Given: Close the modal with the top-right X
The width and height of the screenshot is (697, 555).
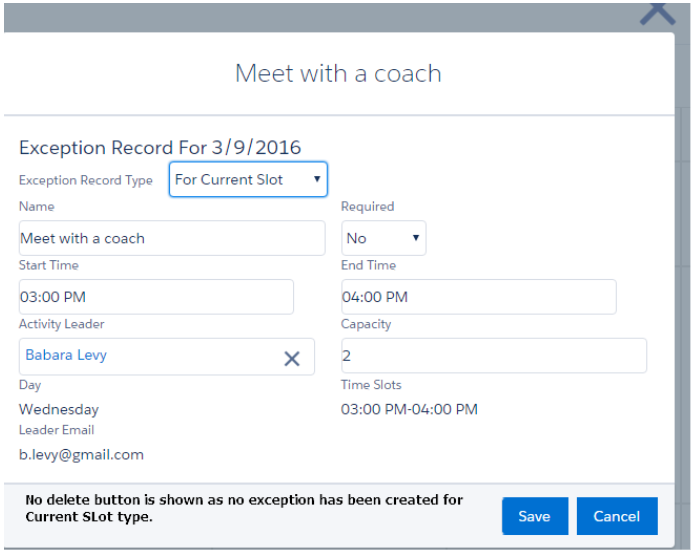Looking at the screenshot, I should click(x=657, y=13).
